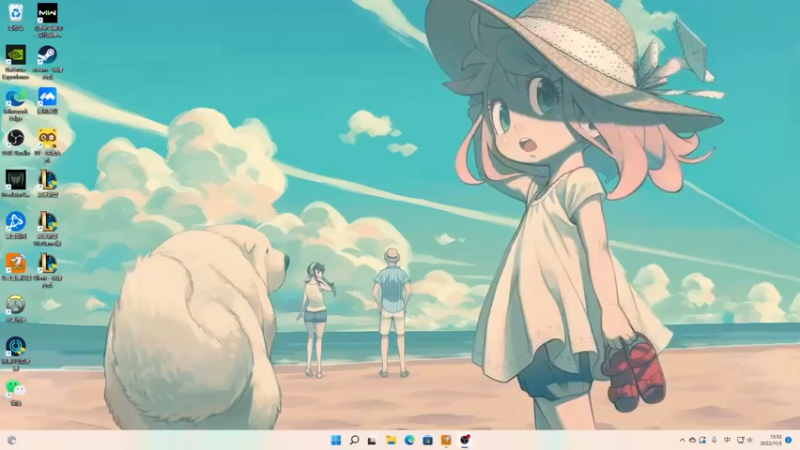This screenshot has width=800, height=450.
Task: Open Microsoft Store from the taskbar
Action: [x=428, y=440]
